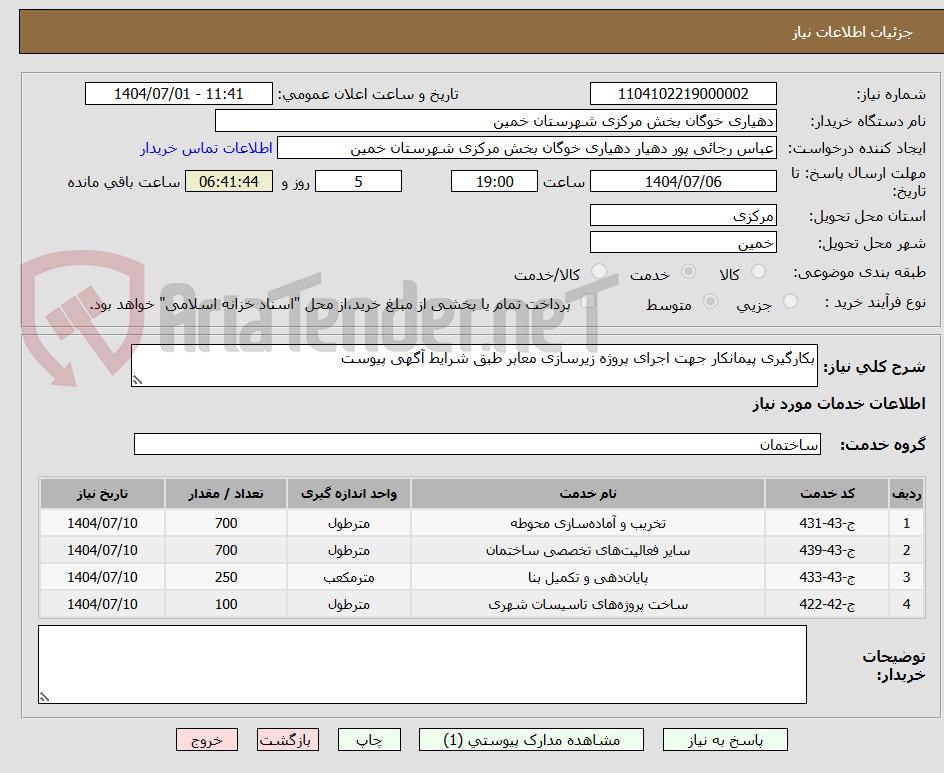Click the خروج button to exit
The height and width of the screenshot is (773, 944).
207,740
